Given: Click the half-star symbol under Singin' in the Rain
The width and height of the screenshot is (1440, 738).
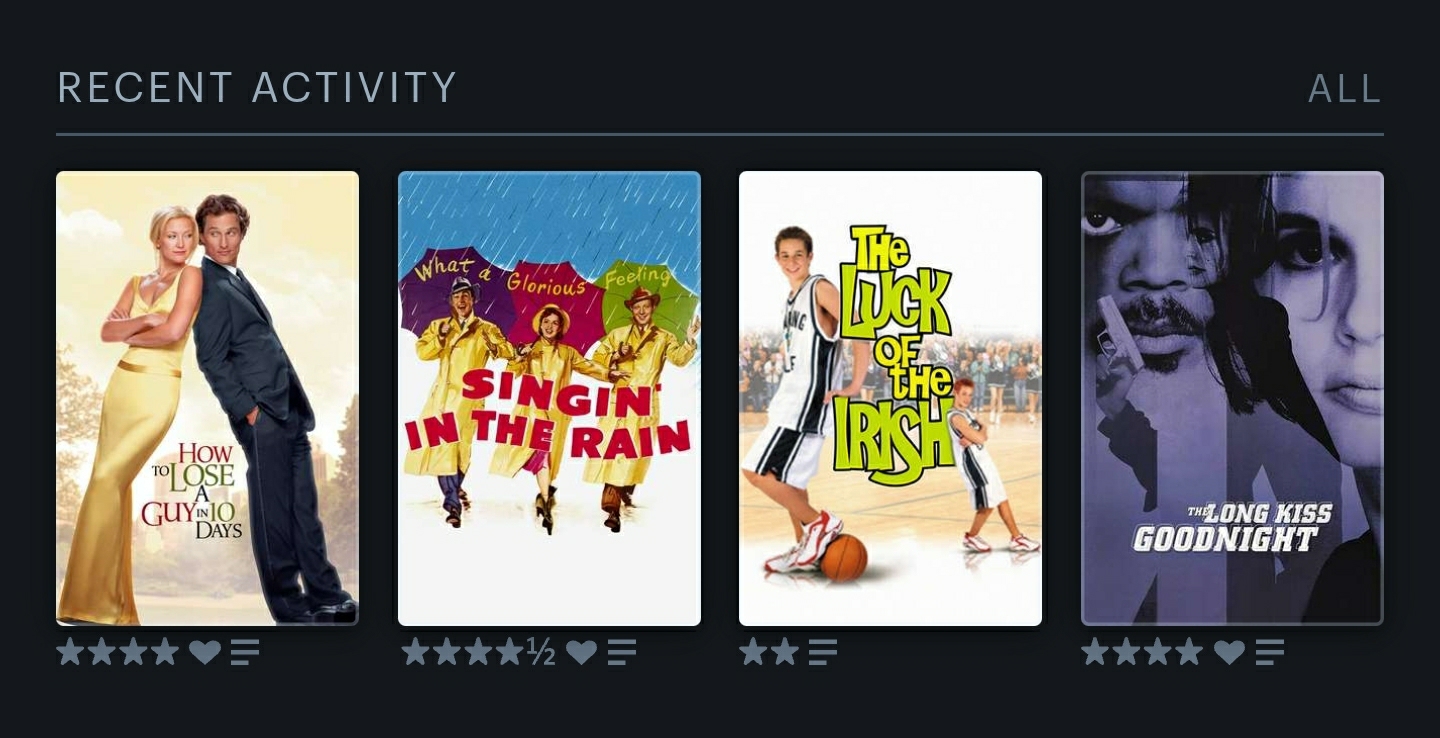Looking at the screenshot, I should coord(541,652).
